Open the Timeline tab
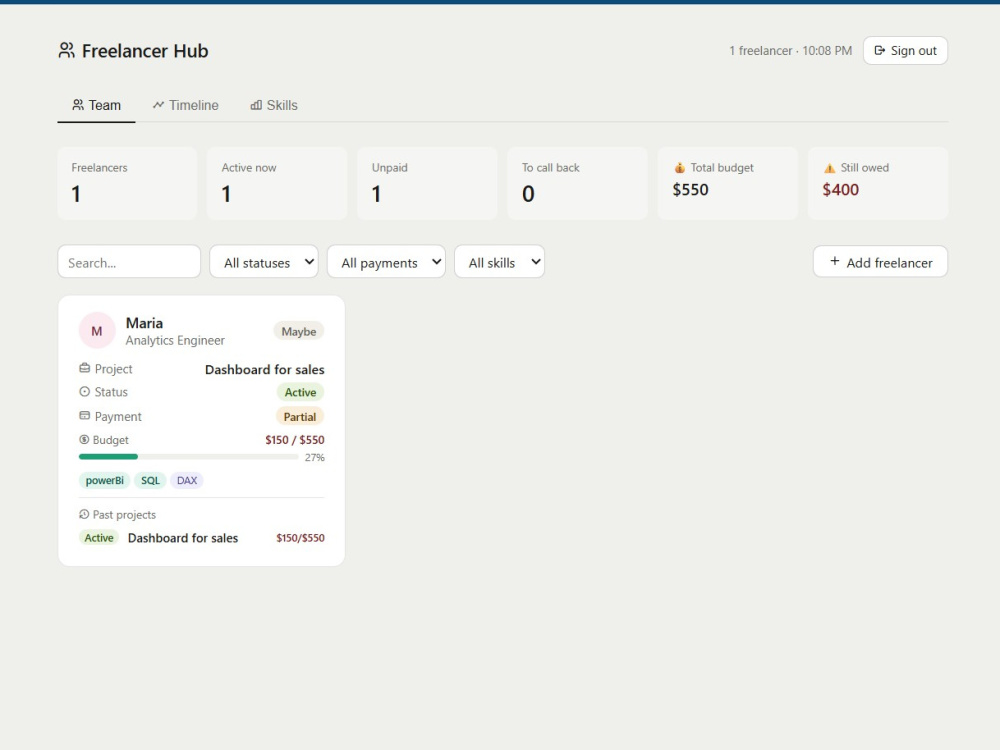The image size is (1000, 750). click(186, 105)
